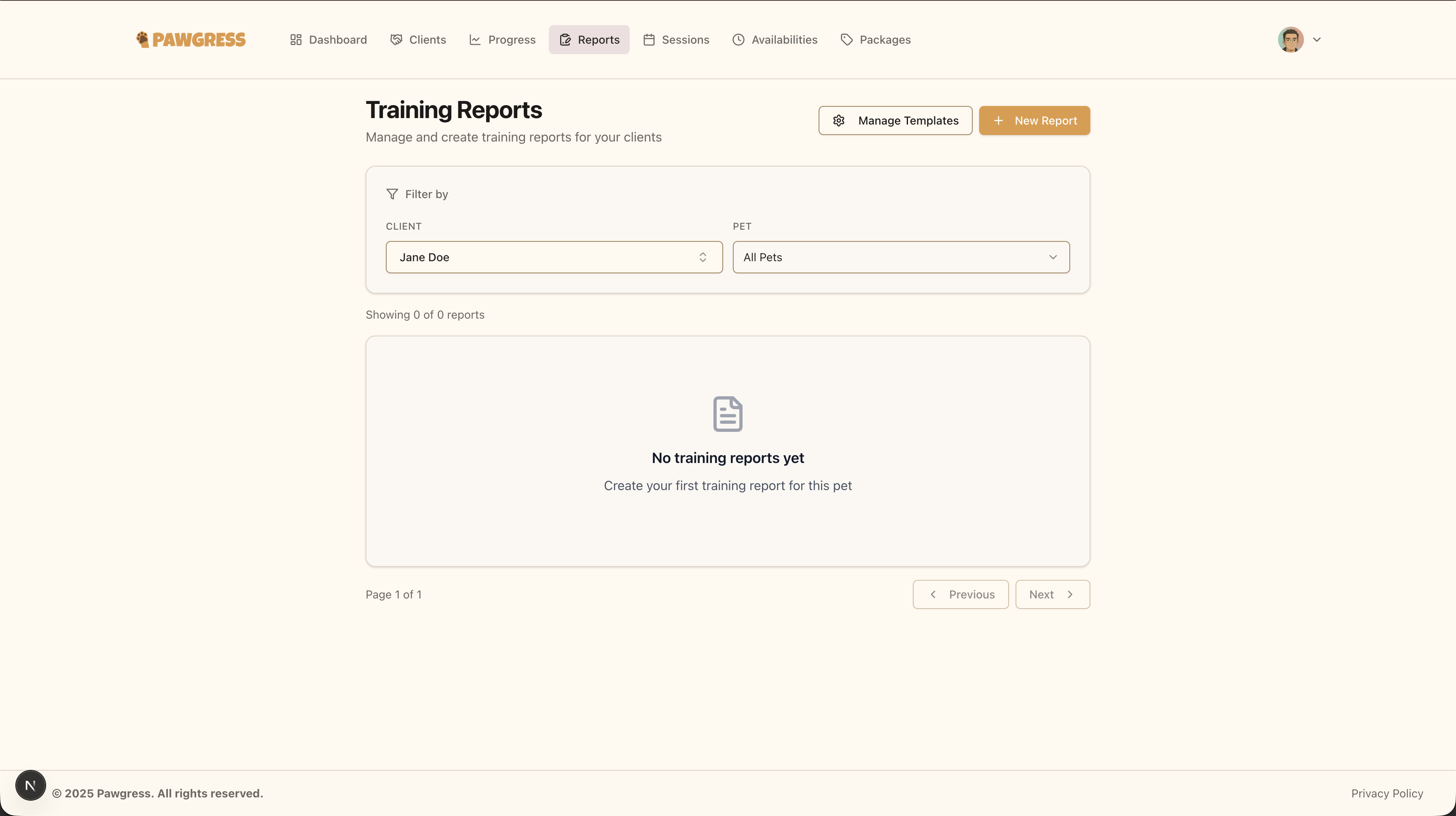Select the Packages tag icon
The width and height of the screenshot is (1456, 816).
pos(847,40)
